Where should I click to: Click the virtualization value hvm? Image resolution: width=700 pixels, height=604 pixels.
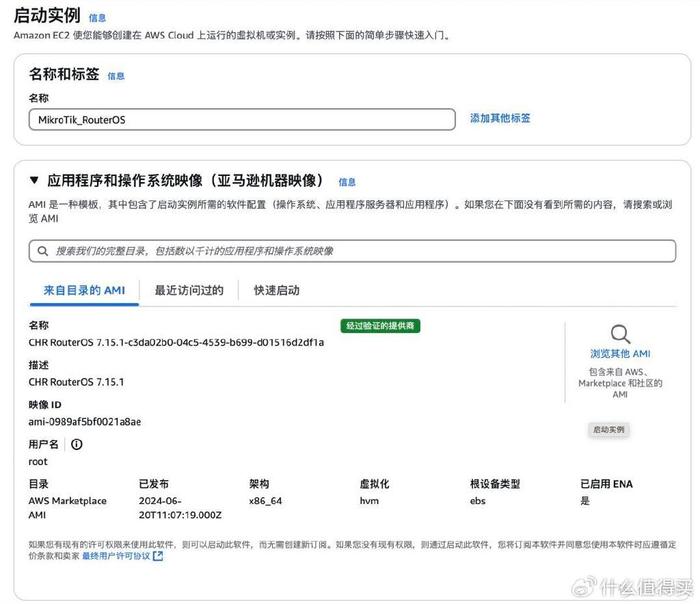coord(369,501)
